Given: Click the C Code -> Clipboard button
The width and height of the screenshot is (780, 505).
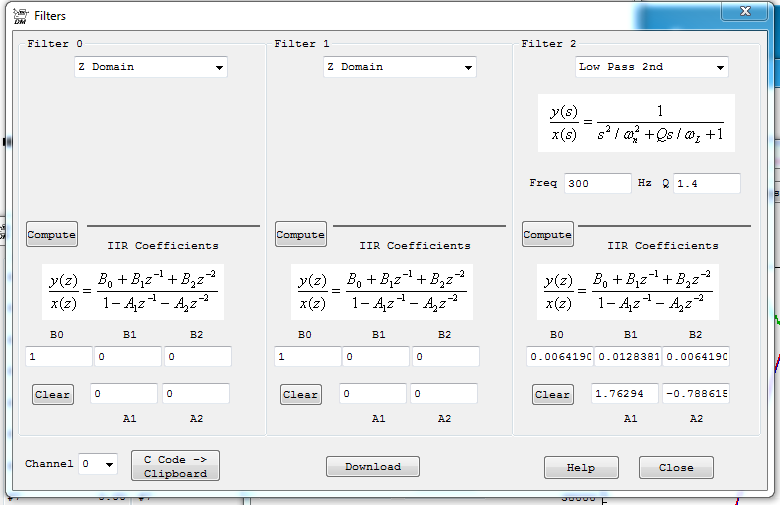Looking at the screenshot, I should click(175, 466).
